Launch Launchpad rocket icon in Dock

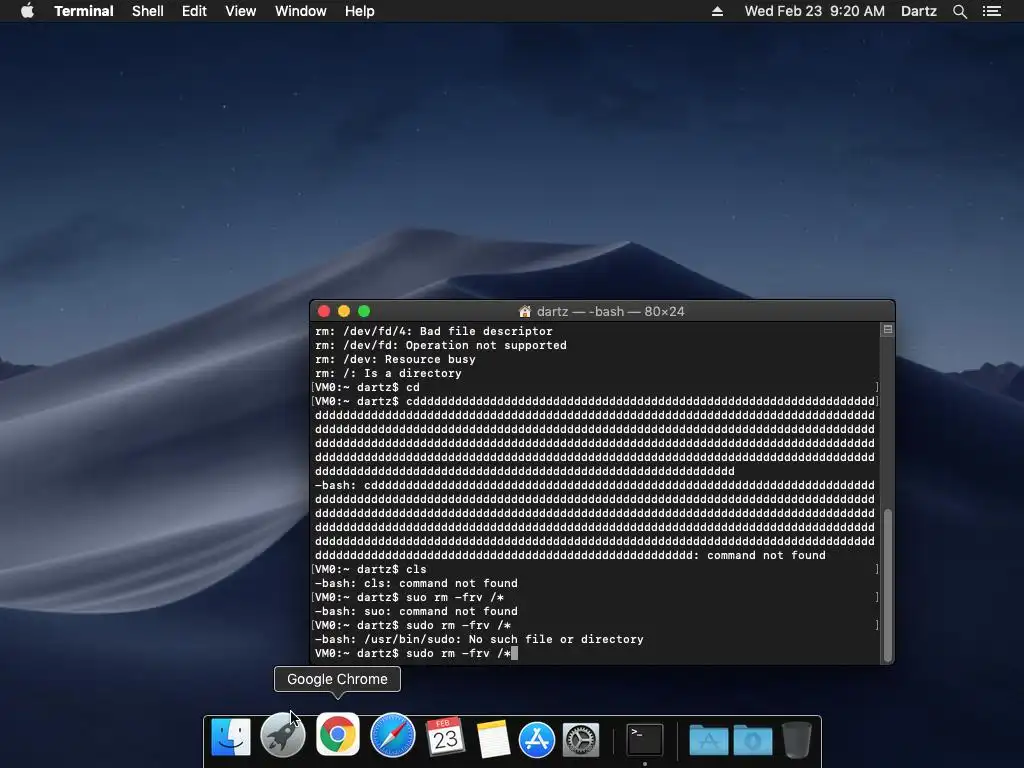pos(283,737)
